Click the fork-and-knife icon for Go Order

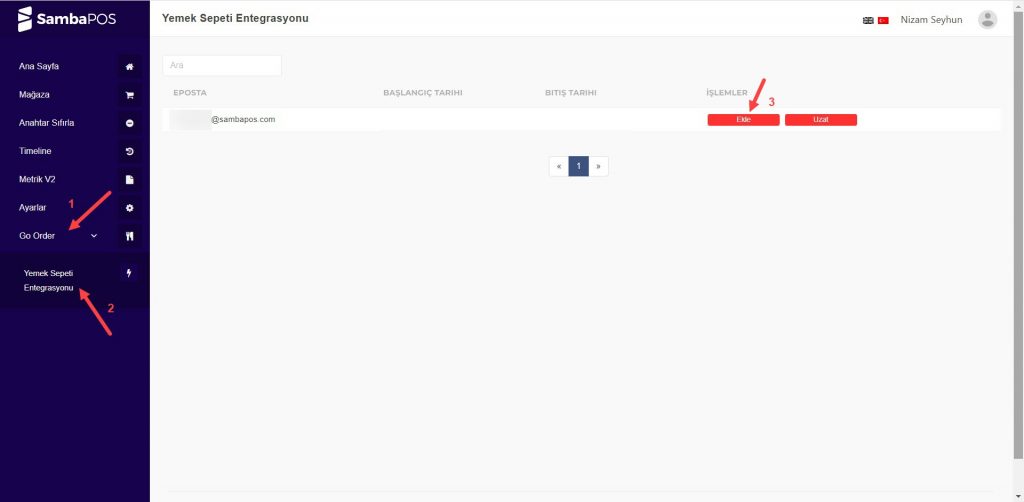click(x=129, y=236)
